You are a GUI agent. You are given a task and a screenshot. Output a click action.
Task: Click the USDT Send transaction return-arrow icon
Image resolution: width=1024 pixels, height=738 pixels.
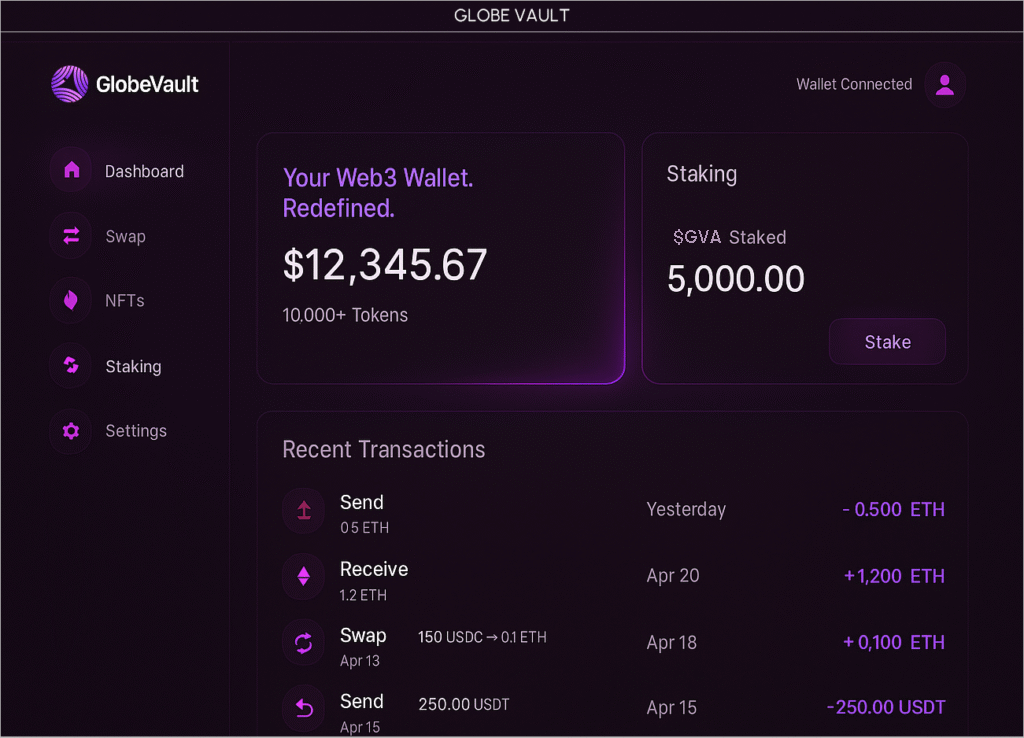tap(304, 709)
